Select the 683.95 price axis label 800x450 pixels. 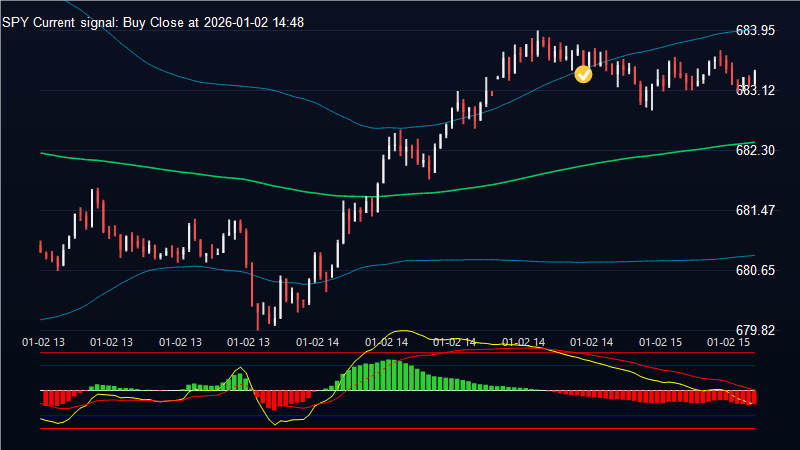click(755, 30)
